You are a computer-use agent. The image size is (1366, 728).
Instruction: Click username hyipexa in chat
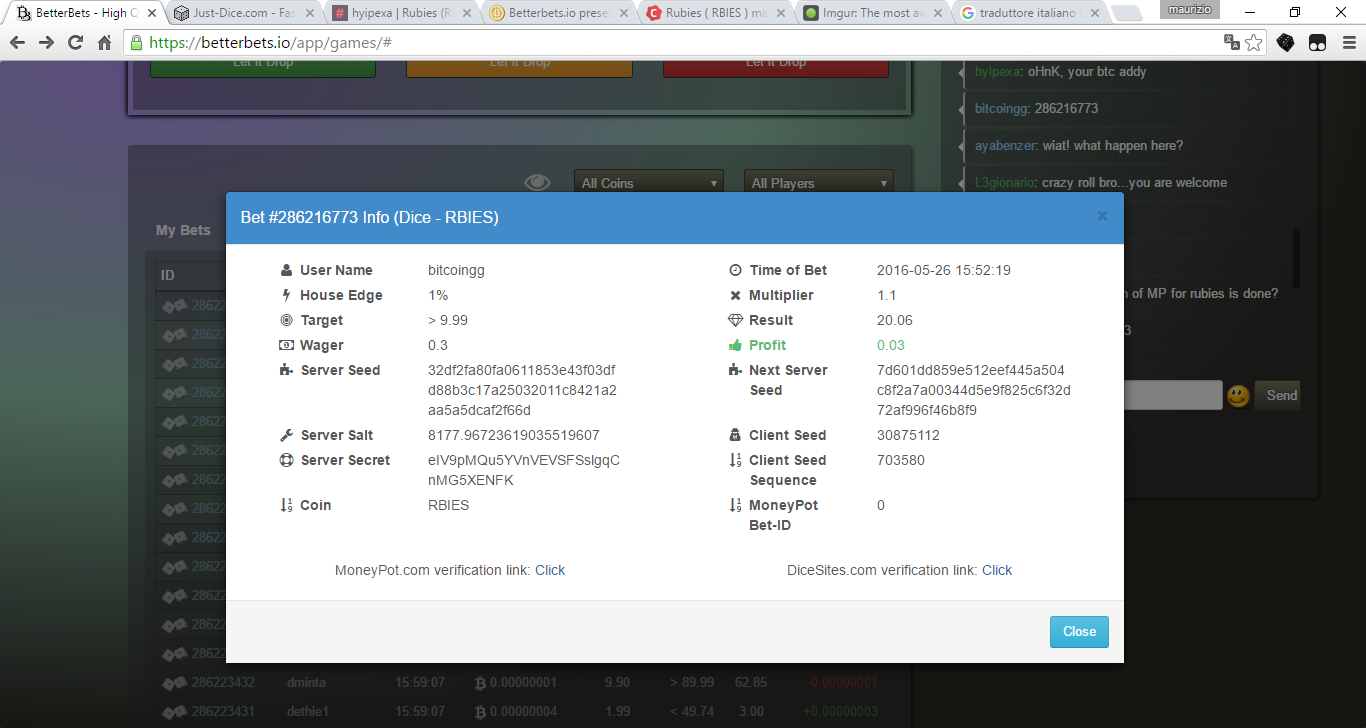[999, 71]
